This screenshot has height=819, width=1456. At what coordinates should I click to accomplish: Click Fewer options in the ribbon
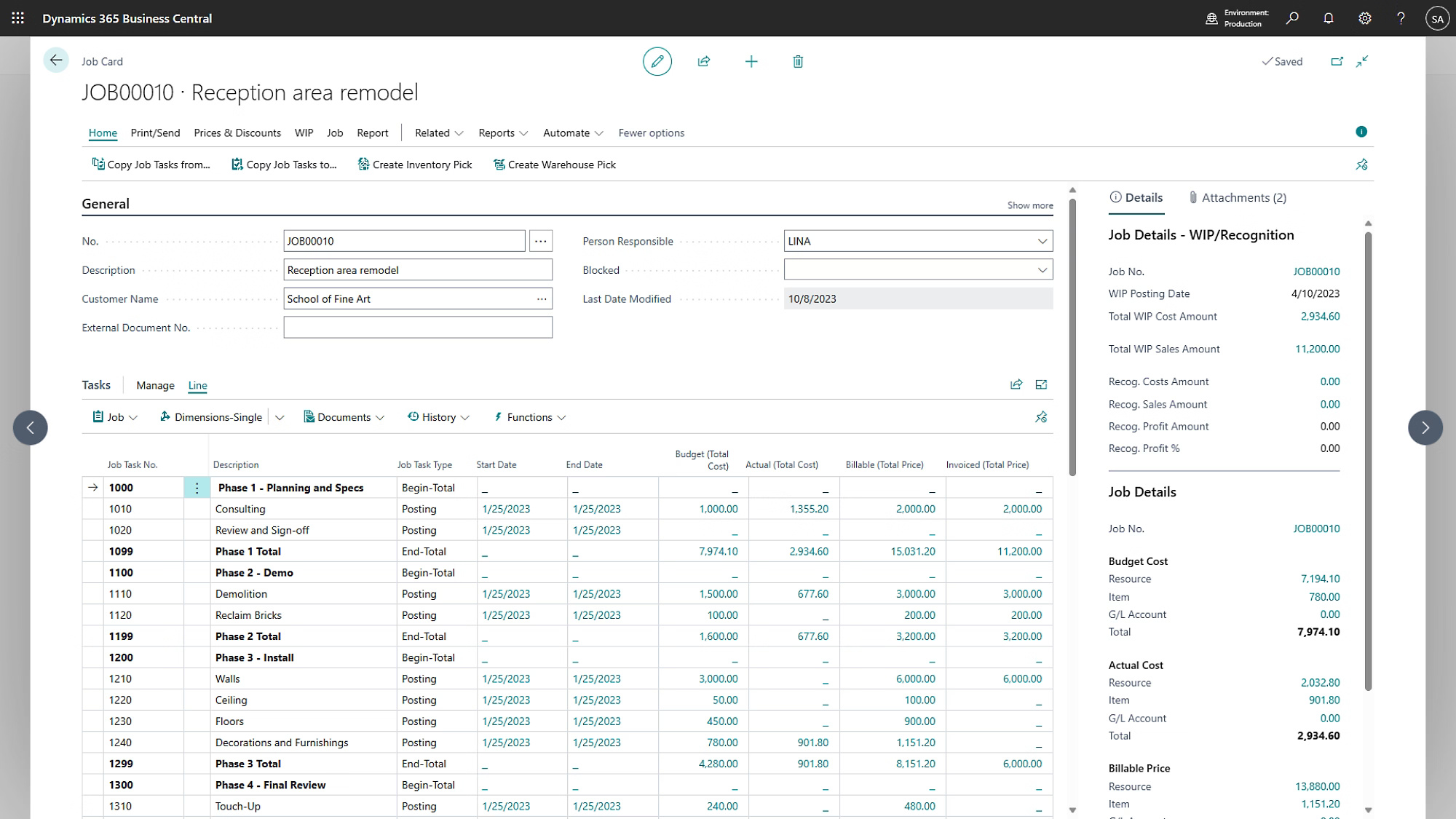[651, 132]
